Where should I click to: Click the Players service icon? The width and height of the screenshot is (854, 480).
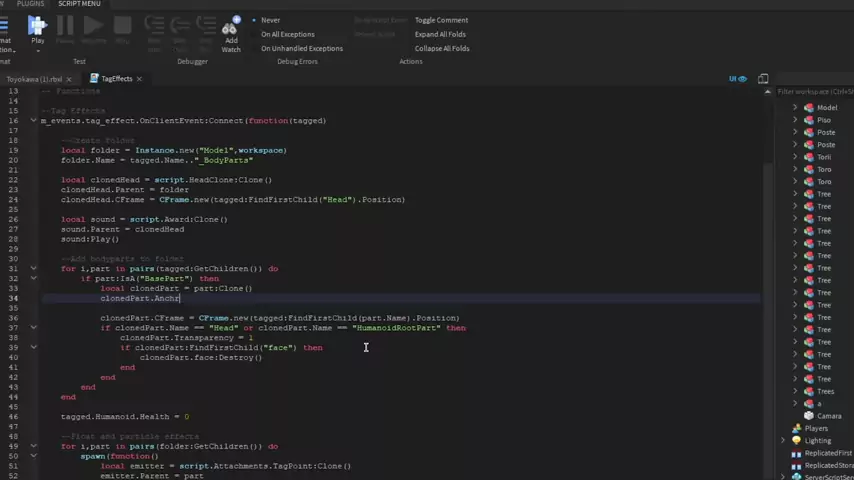coord(796,428)
